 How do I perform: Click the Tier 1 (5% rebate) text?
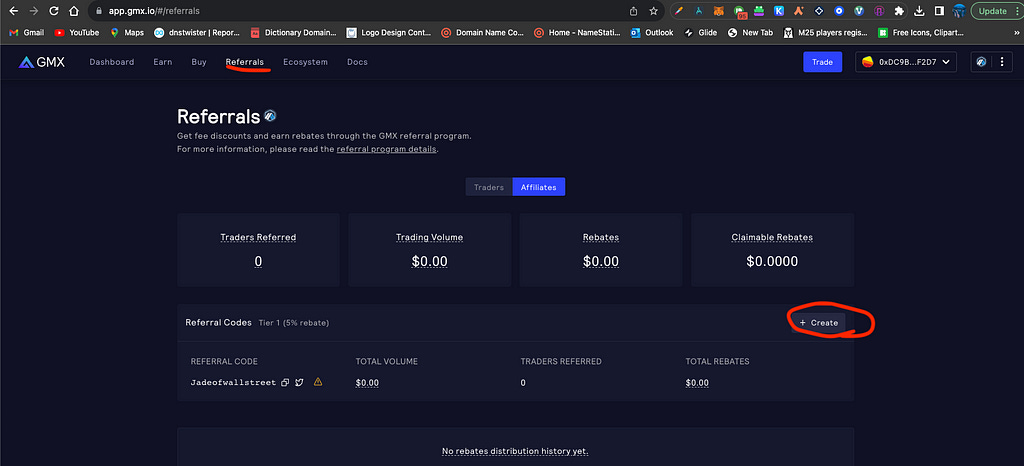click(x=294, y=323)
